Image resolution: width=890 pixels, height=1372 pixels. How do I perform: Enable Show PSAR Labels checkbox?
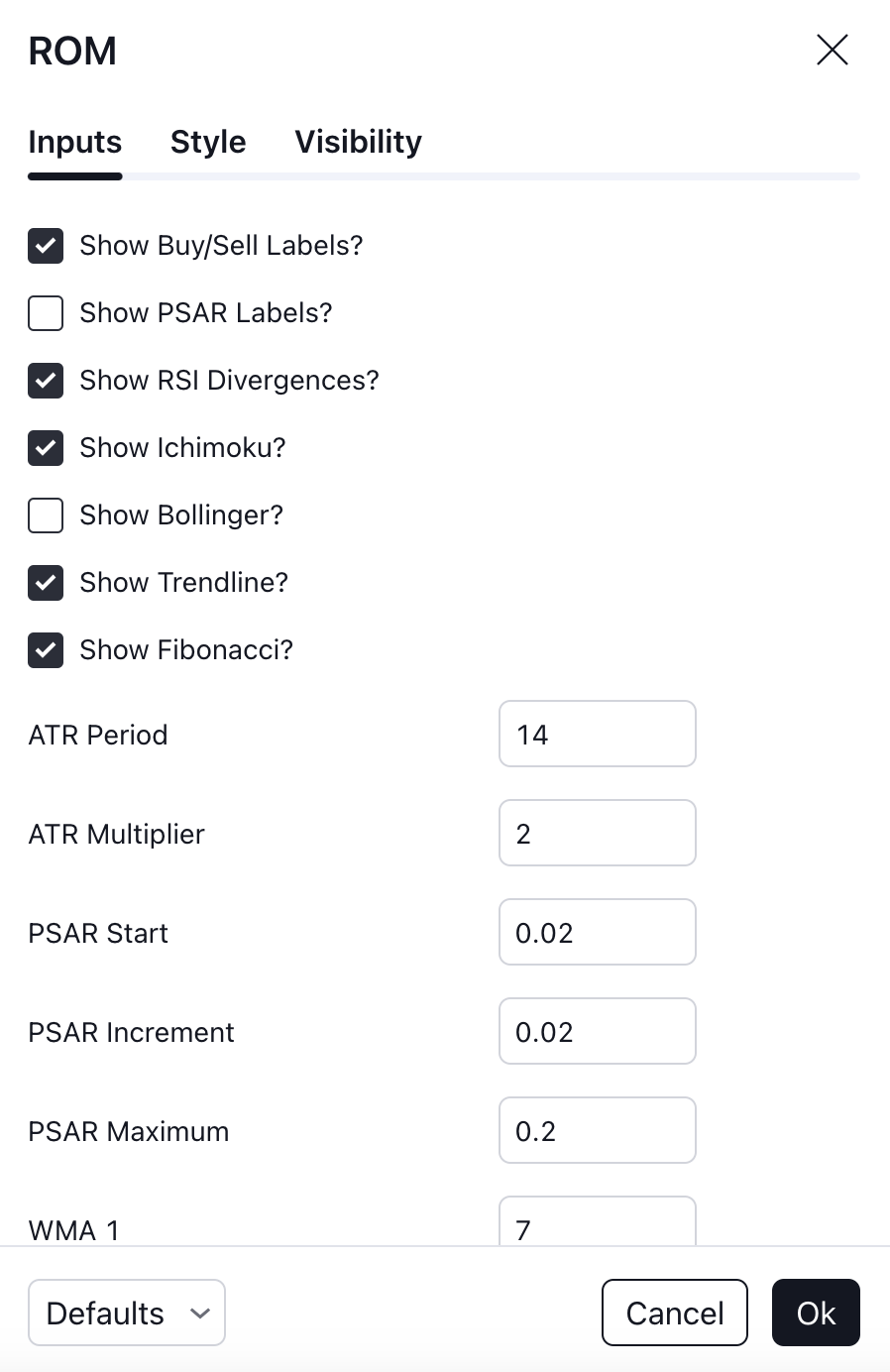pyautogui.click(x=46, y=313)
